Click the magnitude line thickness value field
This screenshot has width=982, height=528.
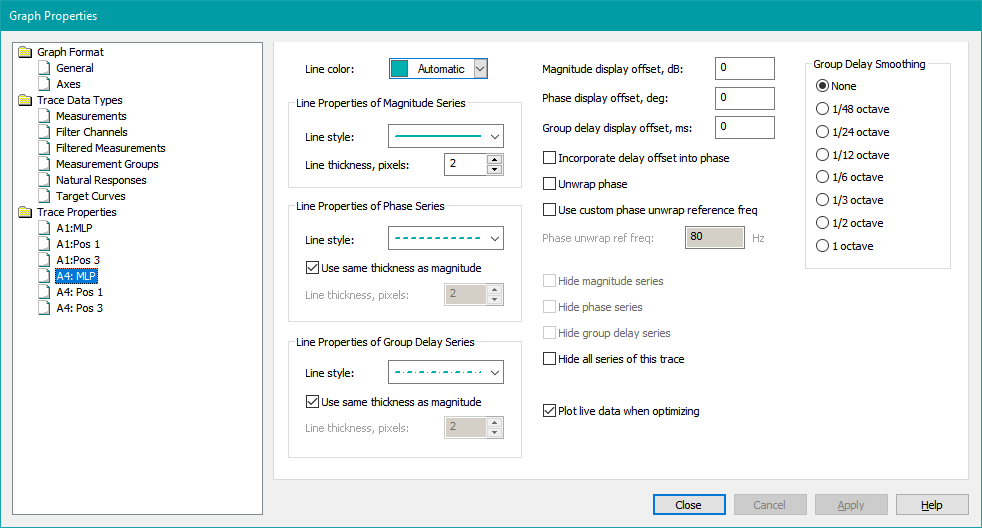(466, 164)
